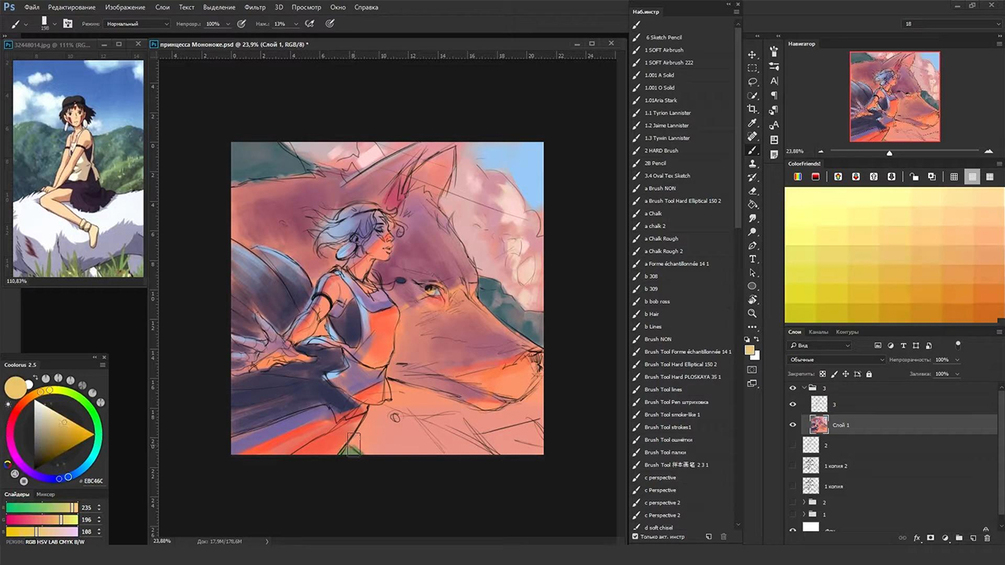Add a layer style with fx icon

[917, 538]
